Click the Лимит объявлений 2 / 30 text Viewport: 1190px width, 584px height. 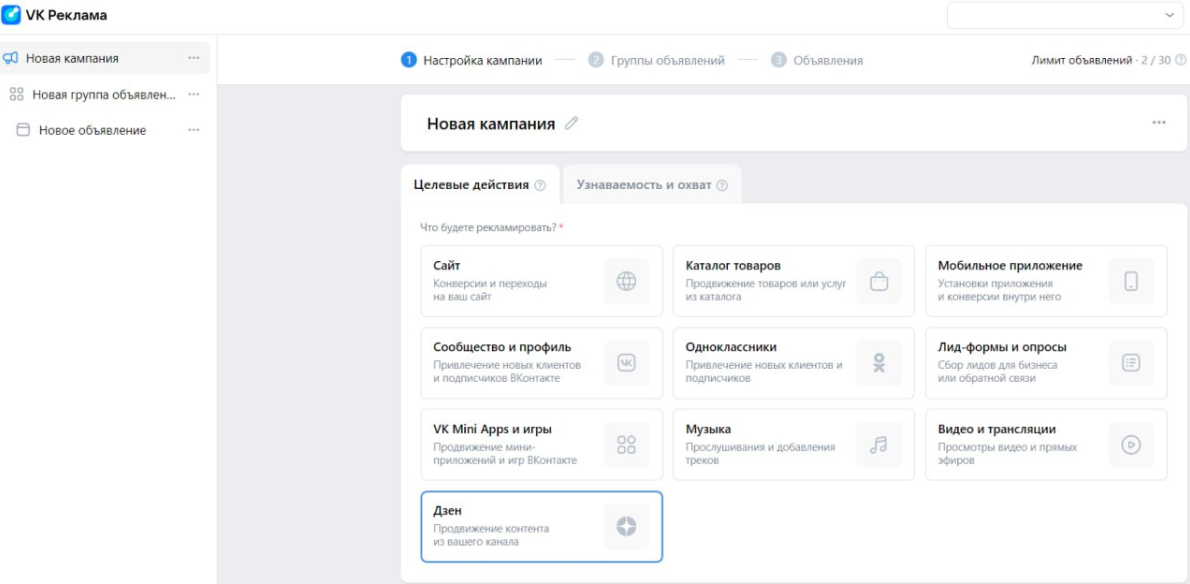tap(1101, 60)
